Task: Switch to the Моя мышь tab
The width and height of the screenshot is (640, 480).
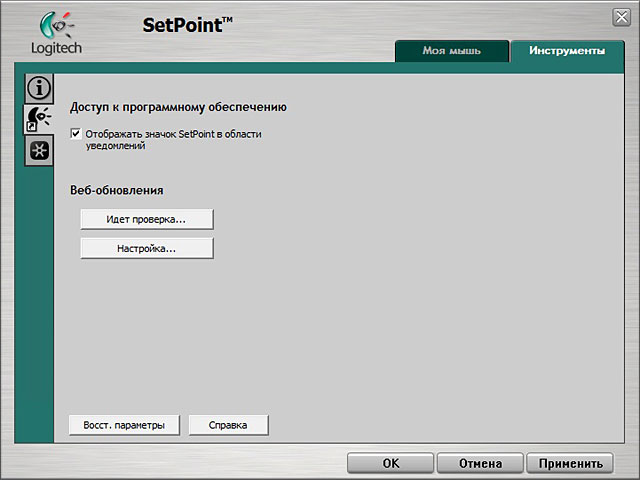Action: [451, 51]
